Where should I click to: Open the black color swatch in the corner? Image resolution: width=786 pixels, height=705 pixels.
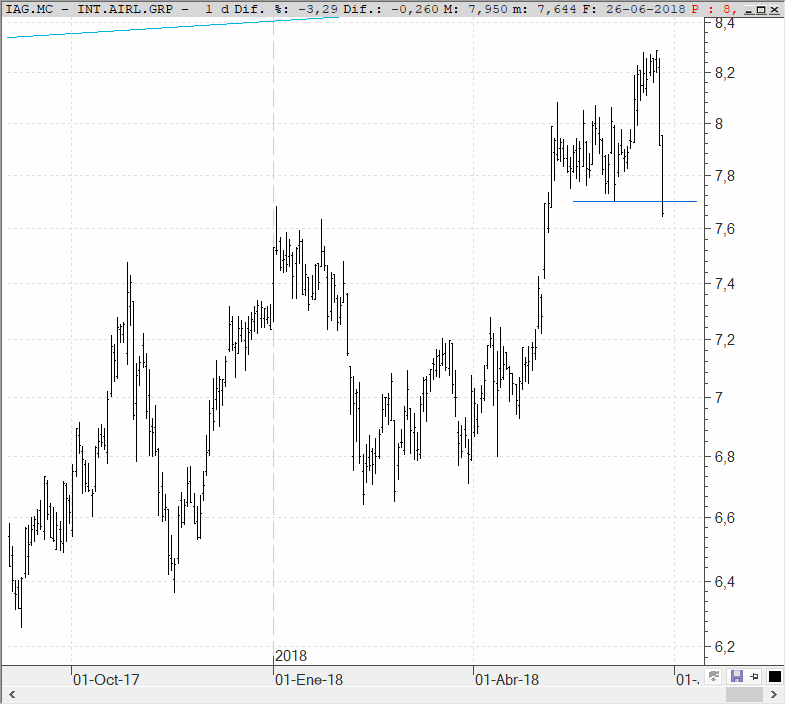[x=774, y=676]
